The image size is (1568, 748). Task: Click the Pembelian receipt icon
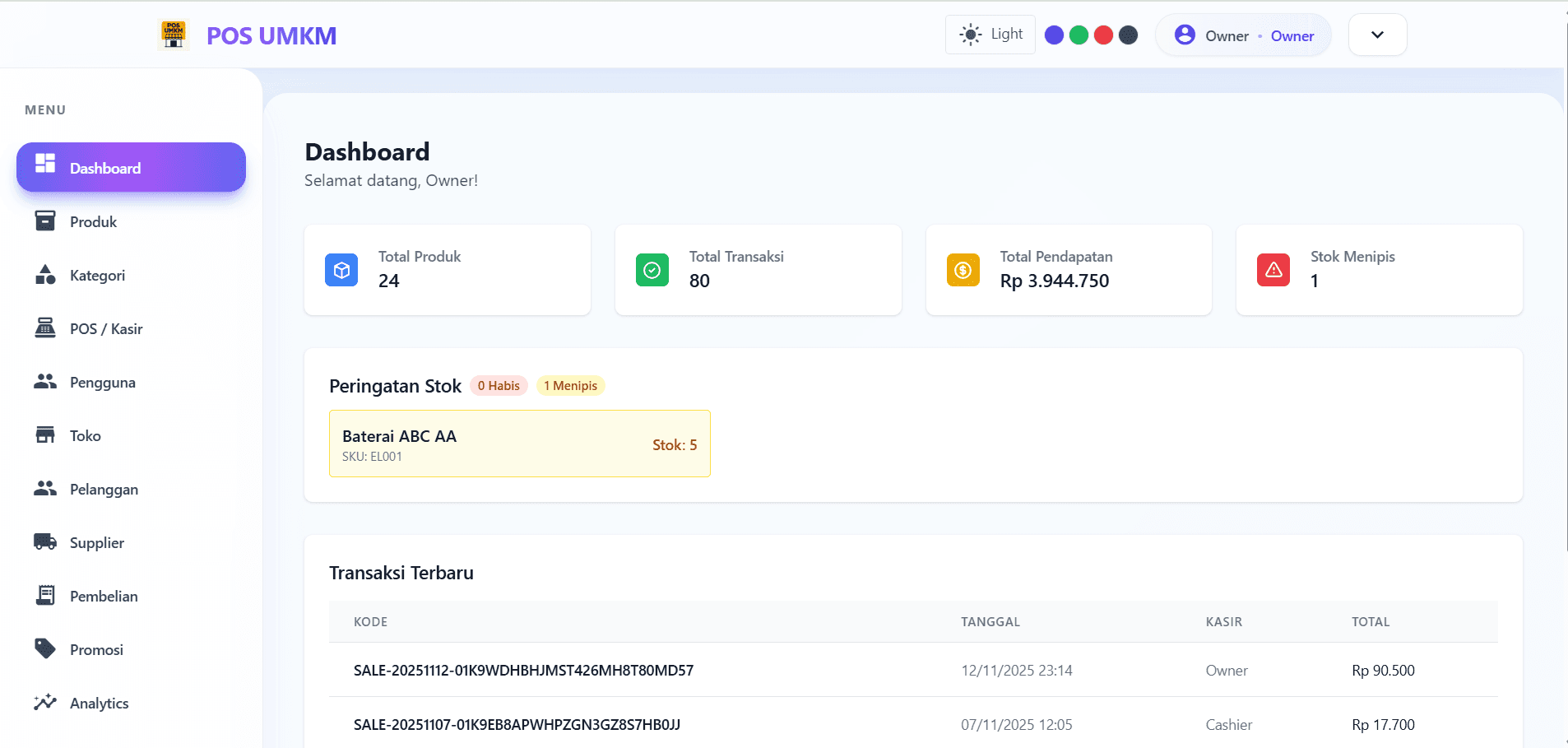(45, 596)
